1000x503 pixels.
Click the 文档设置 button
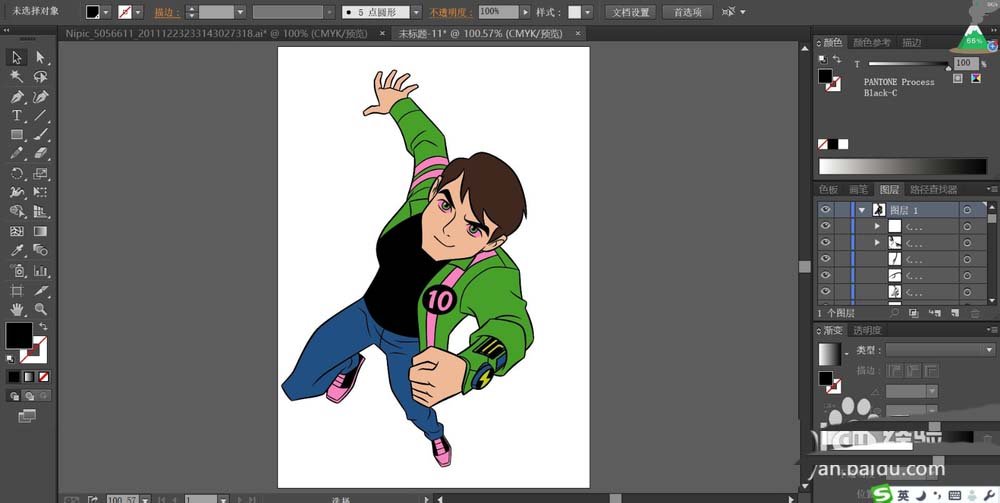tap(630, 12)
